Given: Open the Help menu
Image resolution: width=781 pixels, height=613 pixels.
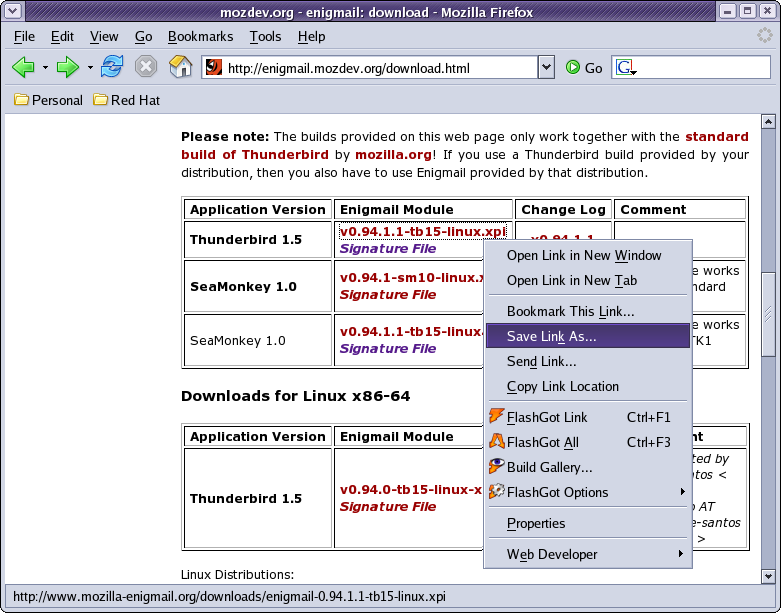Looking at the screenshot, I should (x=311, y=36).
